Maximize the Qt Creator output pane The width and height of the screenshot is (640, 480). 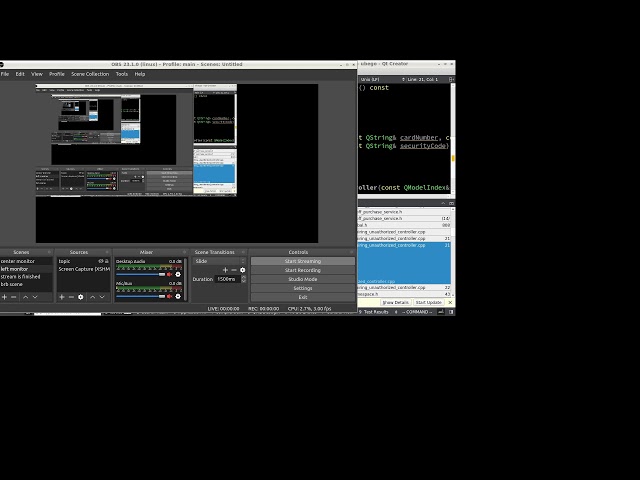tap(451, 203)
